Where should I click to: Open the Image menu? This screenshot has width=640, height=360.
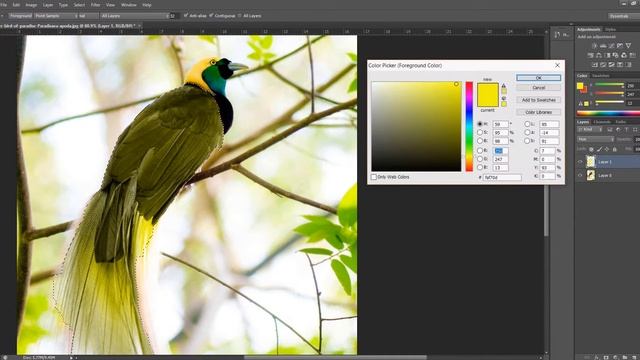(x=31, y=5)
